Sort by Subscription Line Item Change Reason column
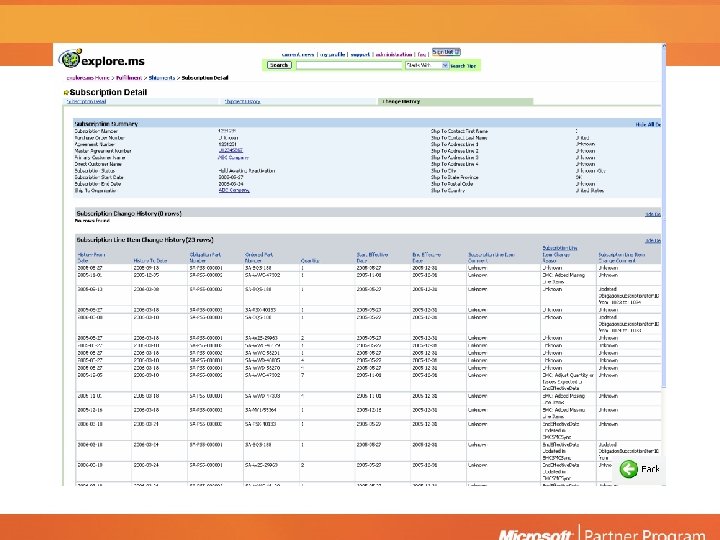Image resolution: width=720 pixels, height=540 pixels. (x=560, y=254)
